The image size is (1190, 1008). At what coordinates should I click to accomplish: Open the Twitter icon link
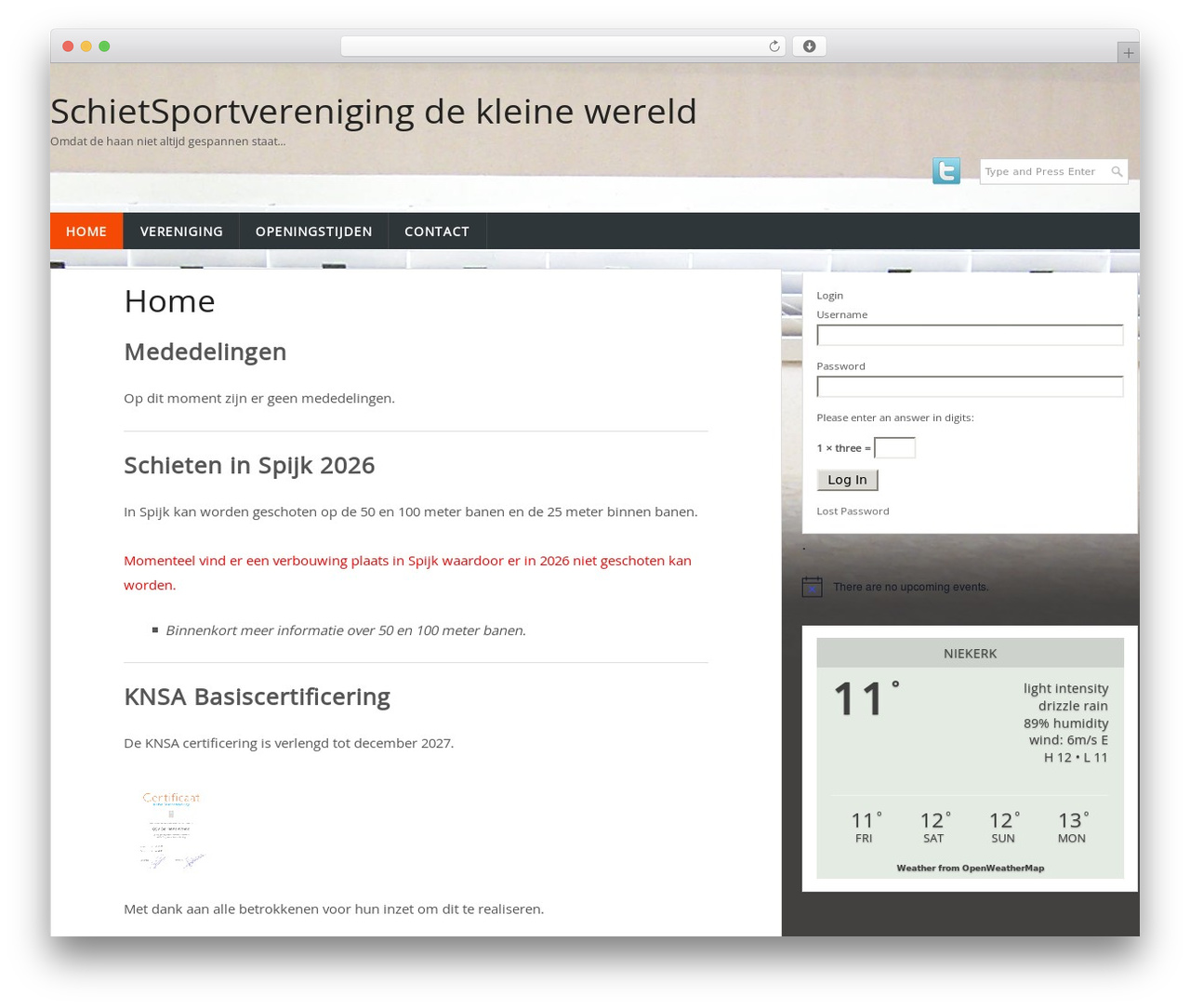click(x=946, y=171)
